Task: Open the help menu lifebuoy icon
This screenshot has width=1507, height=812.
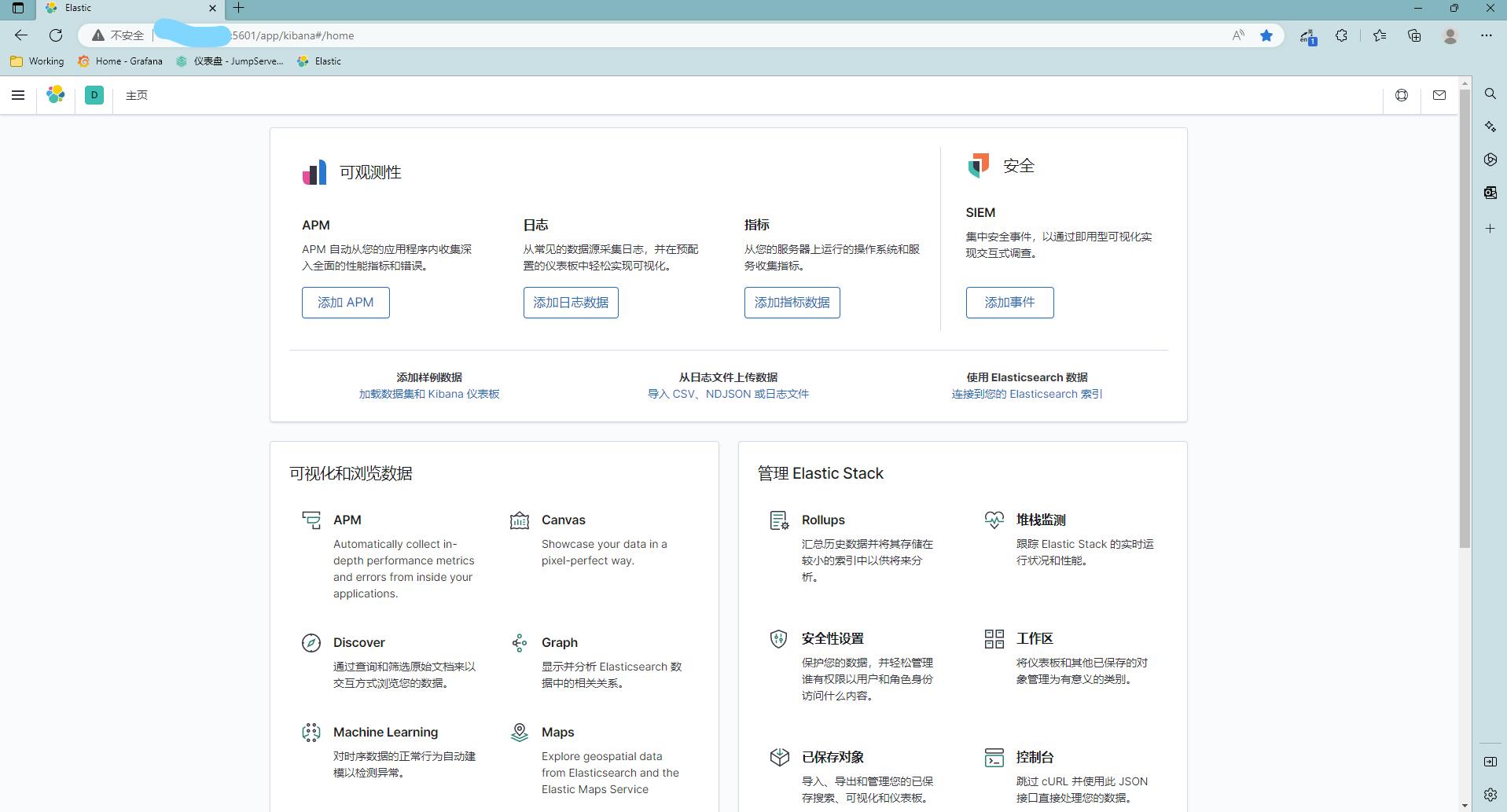Action: click(1402, 95)
